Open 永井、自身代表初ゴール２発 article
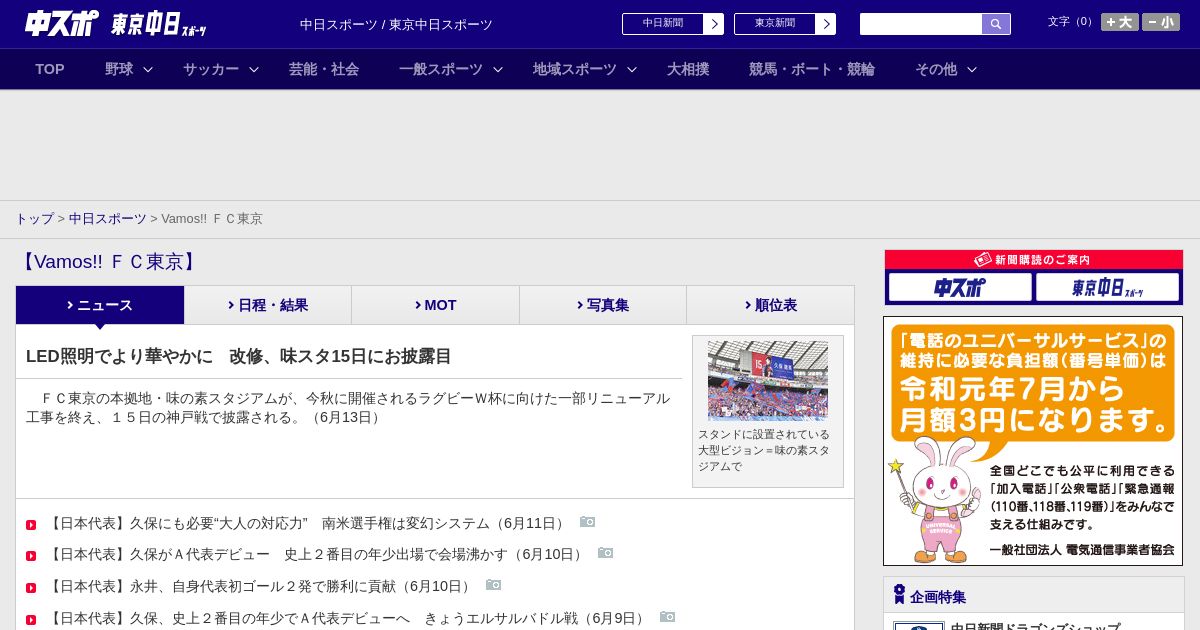This screenshot has height=630, width=1200. click(259, 586)
